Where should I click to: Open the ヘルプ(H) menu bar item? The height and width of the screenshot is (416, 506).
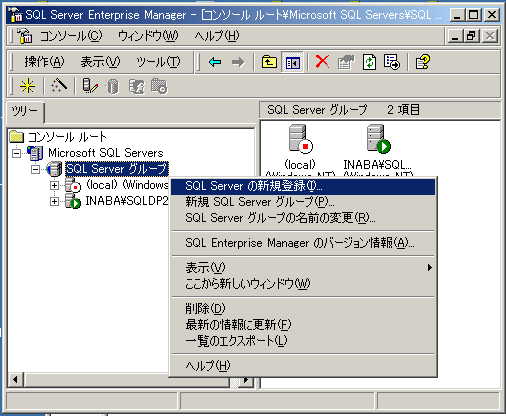click(x=217, y=36)
